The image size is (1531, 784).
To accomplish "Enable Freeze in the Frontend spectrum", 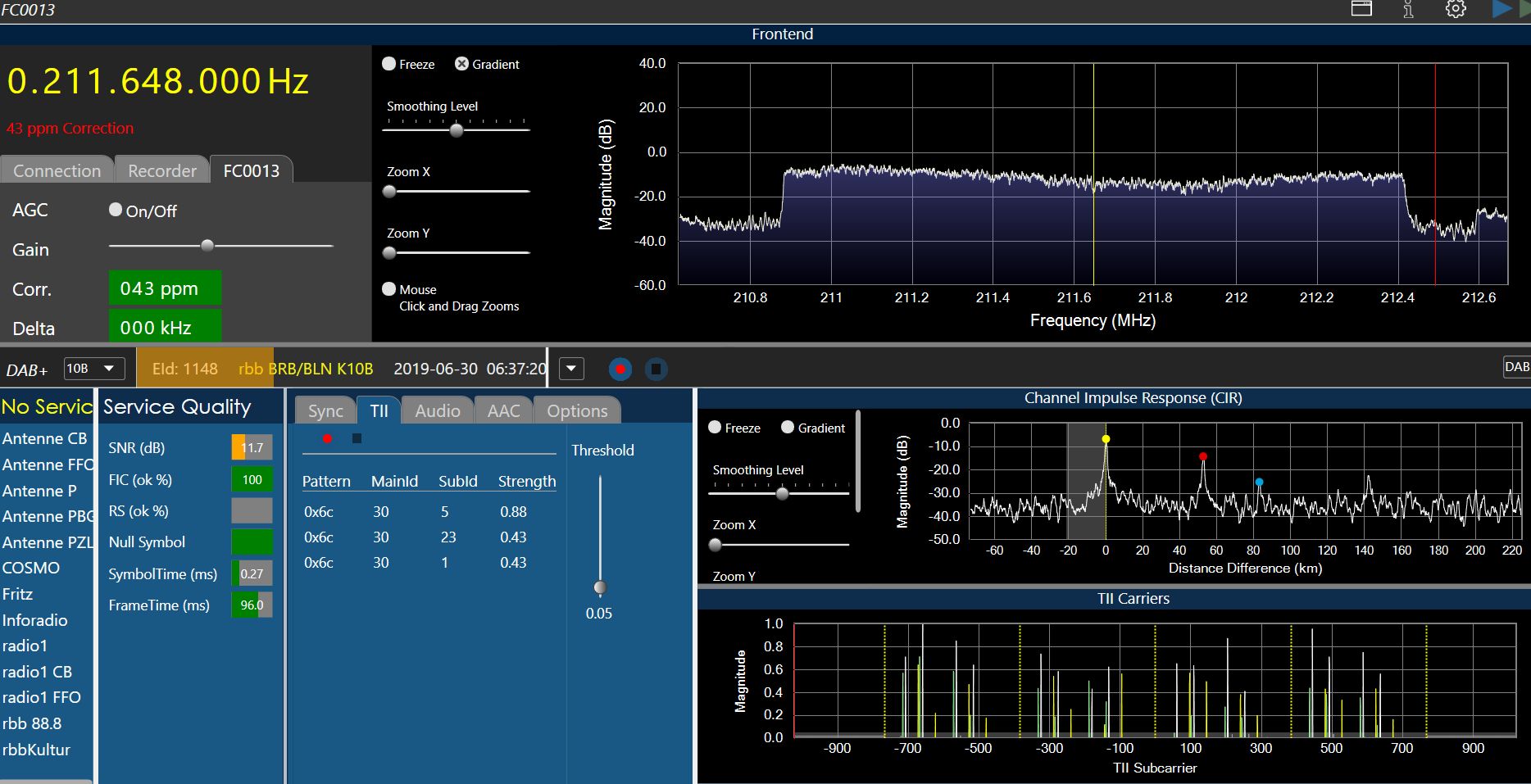I will coord(389,64).
